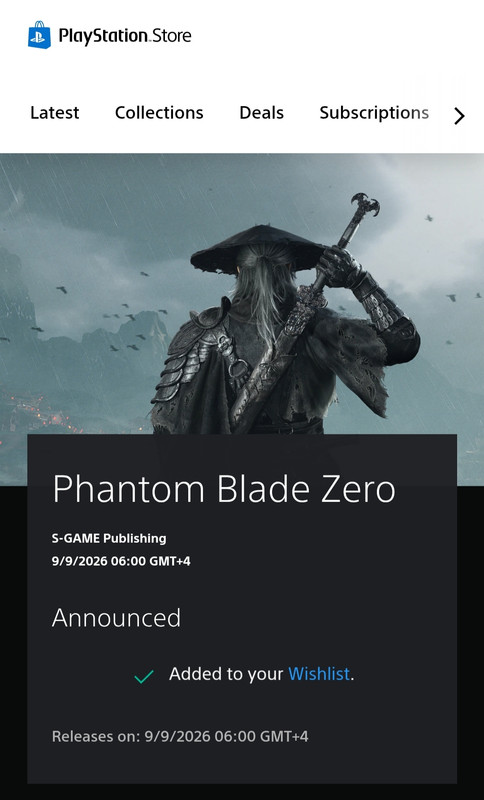Viewport: 484px width, 800px height.
Task: Click the straw hat in the artwork
Action: tap(260, 250)
